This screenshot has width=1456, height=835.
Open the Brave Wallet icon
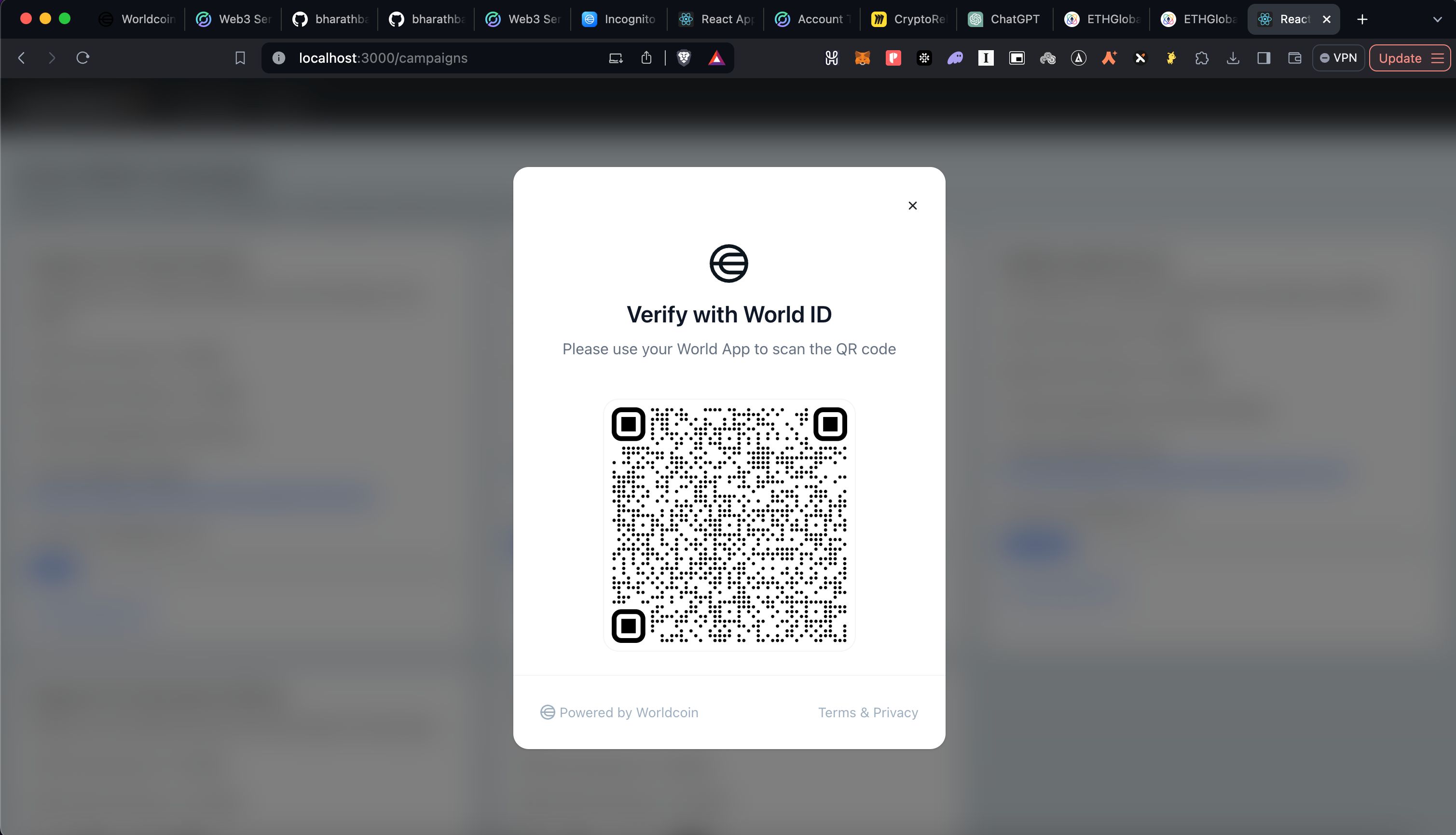(1295, 58)
